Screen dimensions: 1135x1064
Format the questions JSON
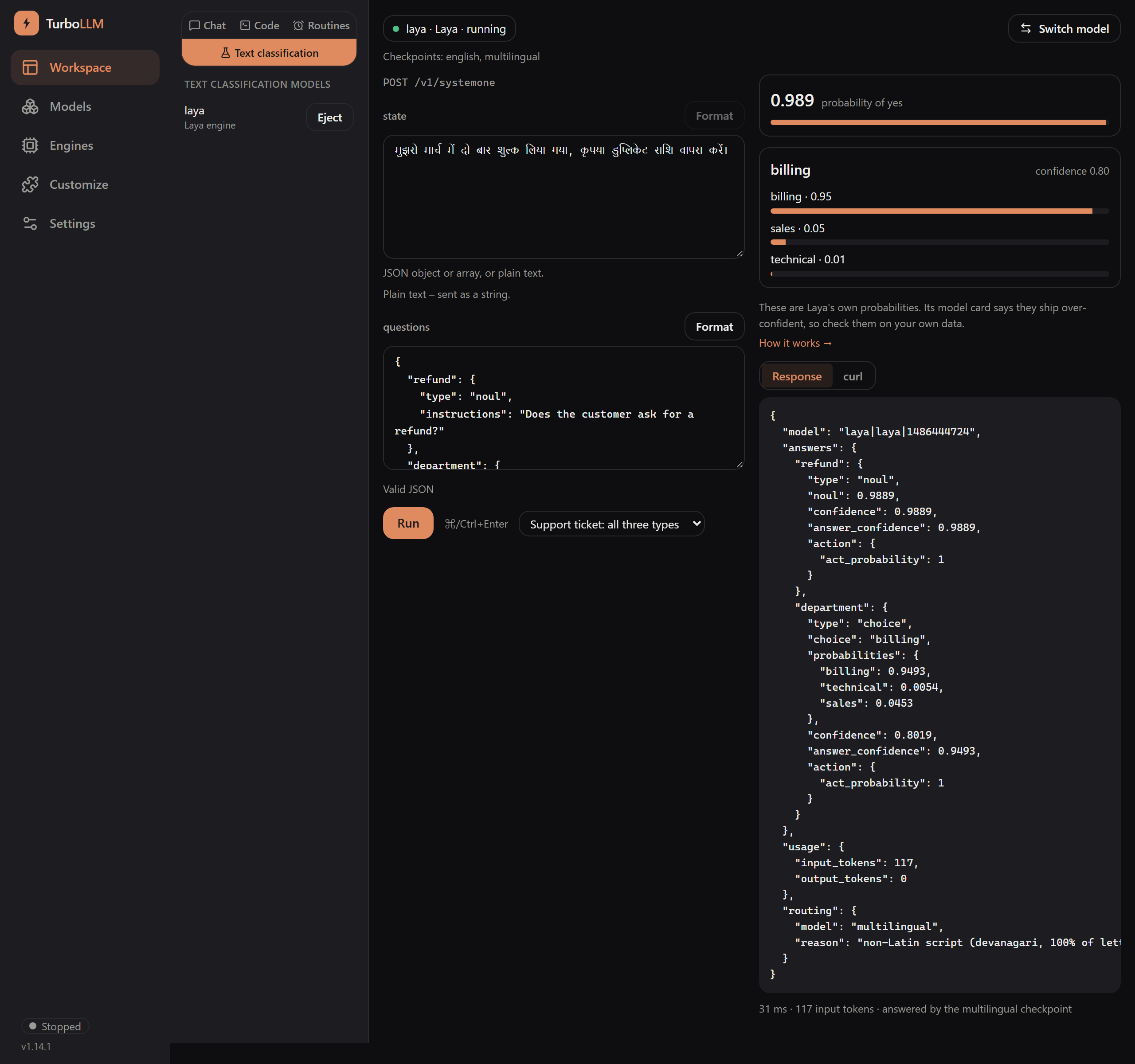[714, 326]
